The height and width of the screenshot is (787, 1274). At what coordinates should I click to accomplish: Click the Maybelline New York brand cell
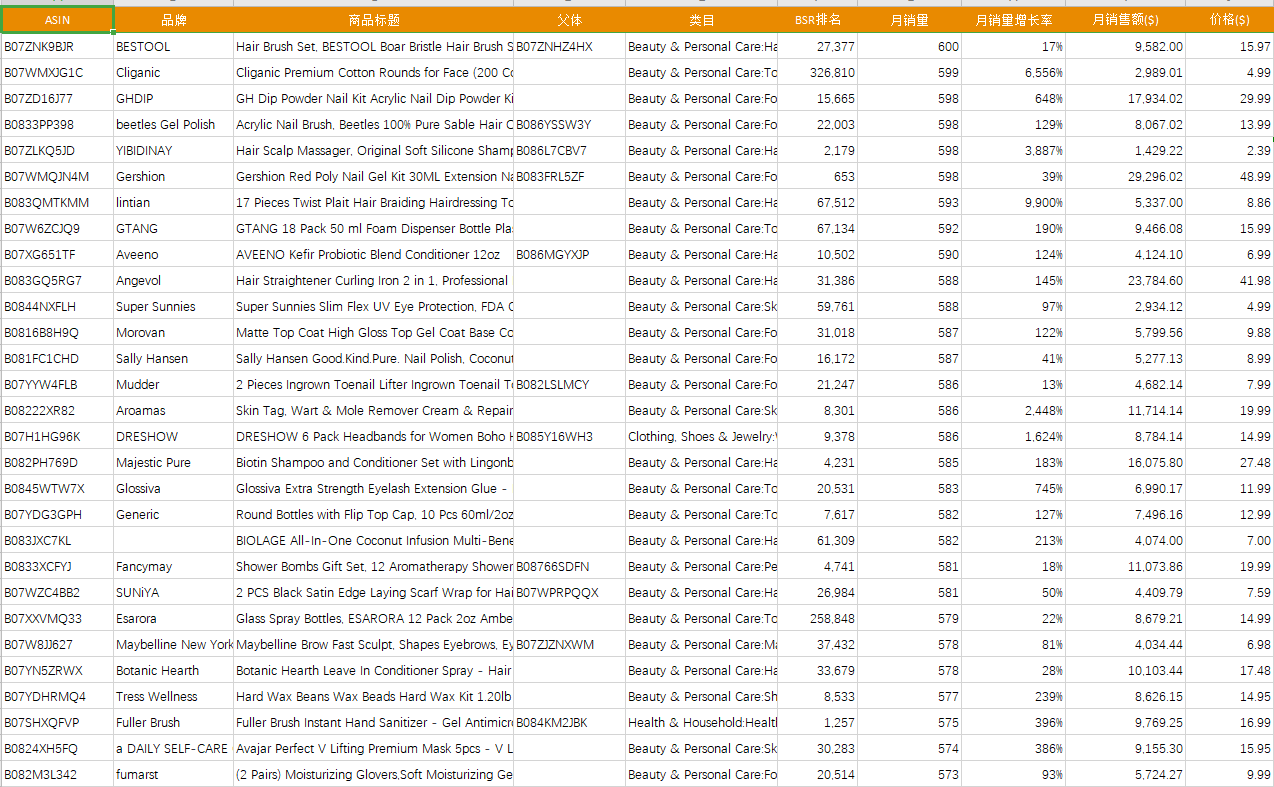[x=174, y=645]
